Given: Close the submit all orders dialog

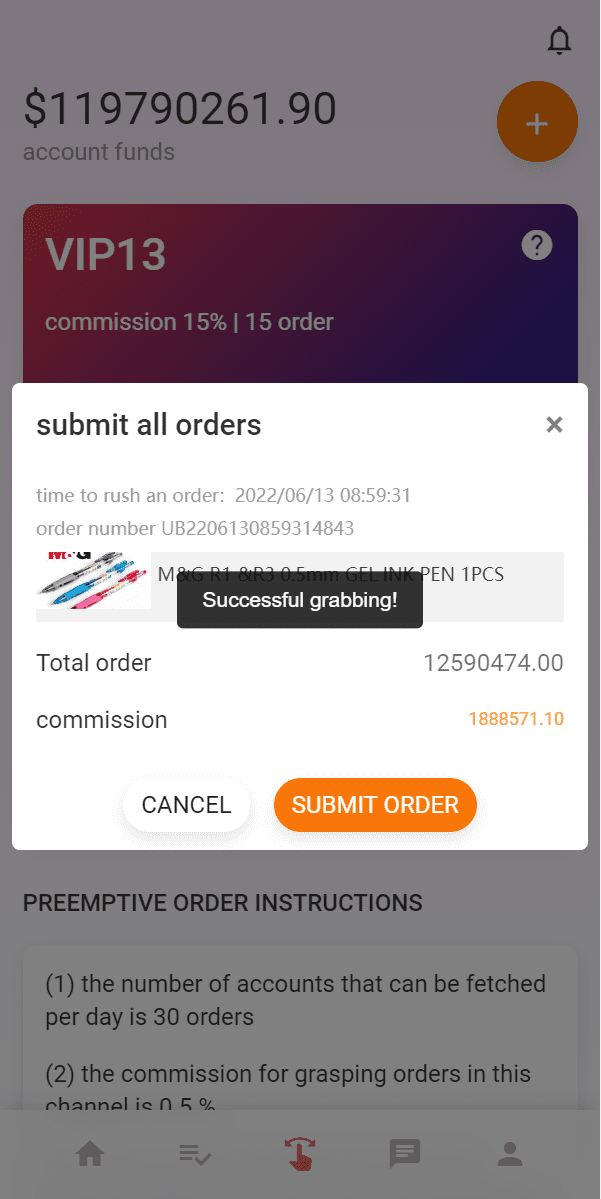Looking at the screenshot, I should [x=554, y=425].
